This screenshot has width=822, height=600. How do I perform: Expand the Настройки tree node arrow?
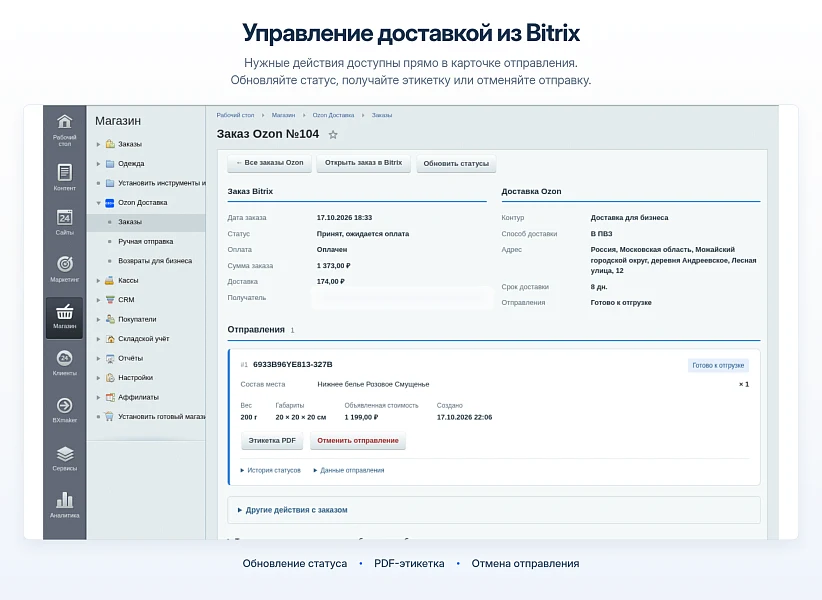coord(99,378)
